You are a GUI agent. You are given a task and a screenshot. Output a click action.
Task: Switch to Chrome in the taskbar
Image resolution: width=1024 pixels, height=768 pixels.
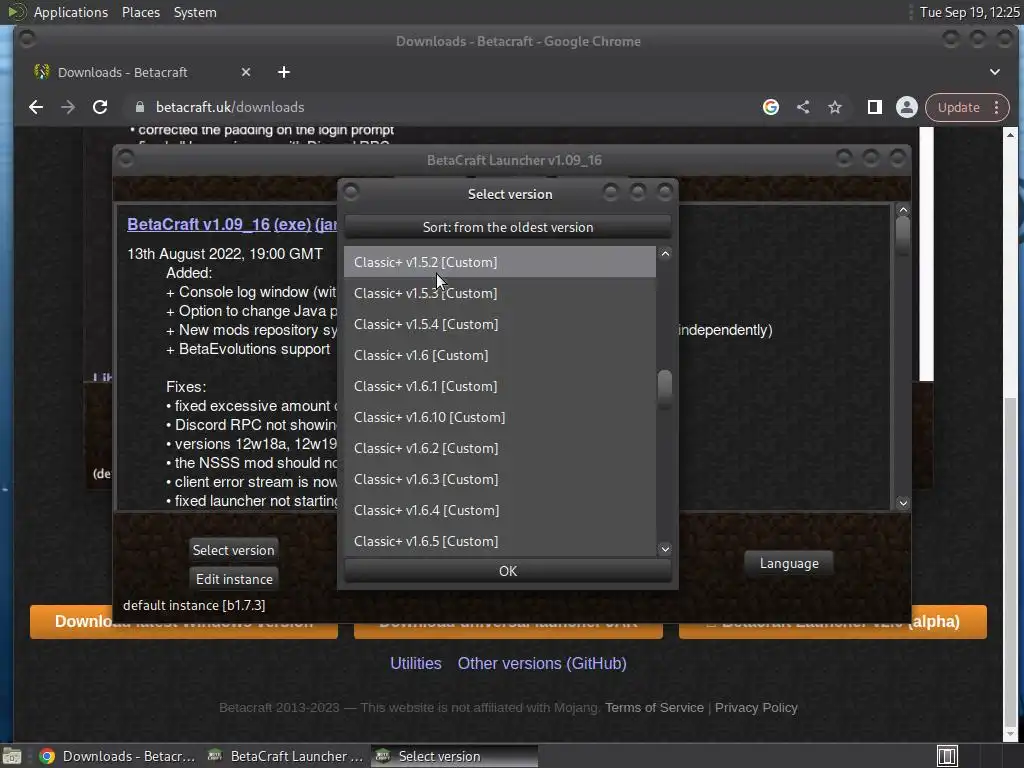pos(118,756)
